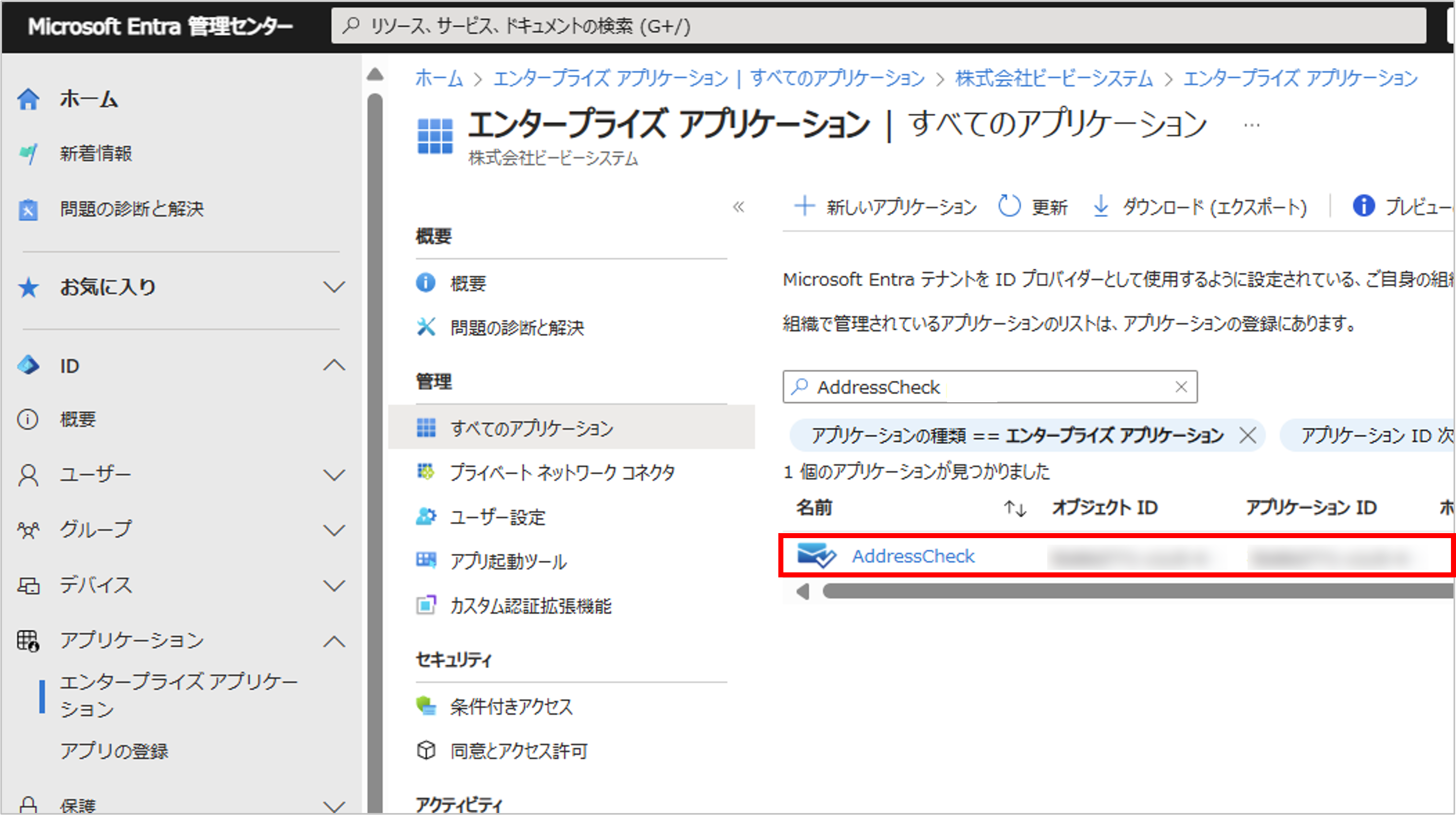Click the Download export arrow icon
Image resolution: width=1456 pixels, height=815 pixels.
click(1100, 206)
